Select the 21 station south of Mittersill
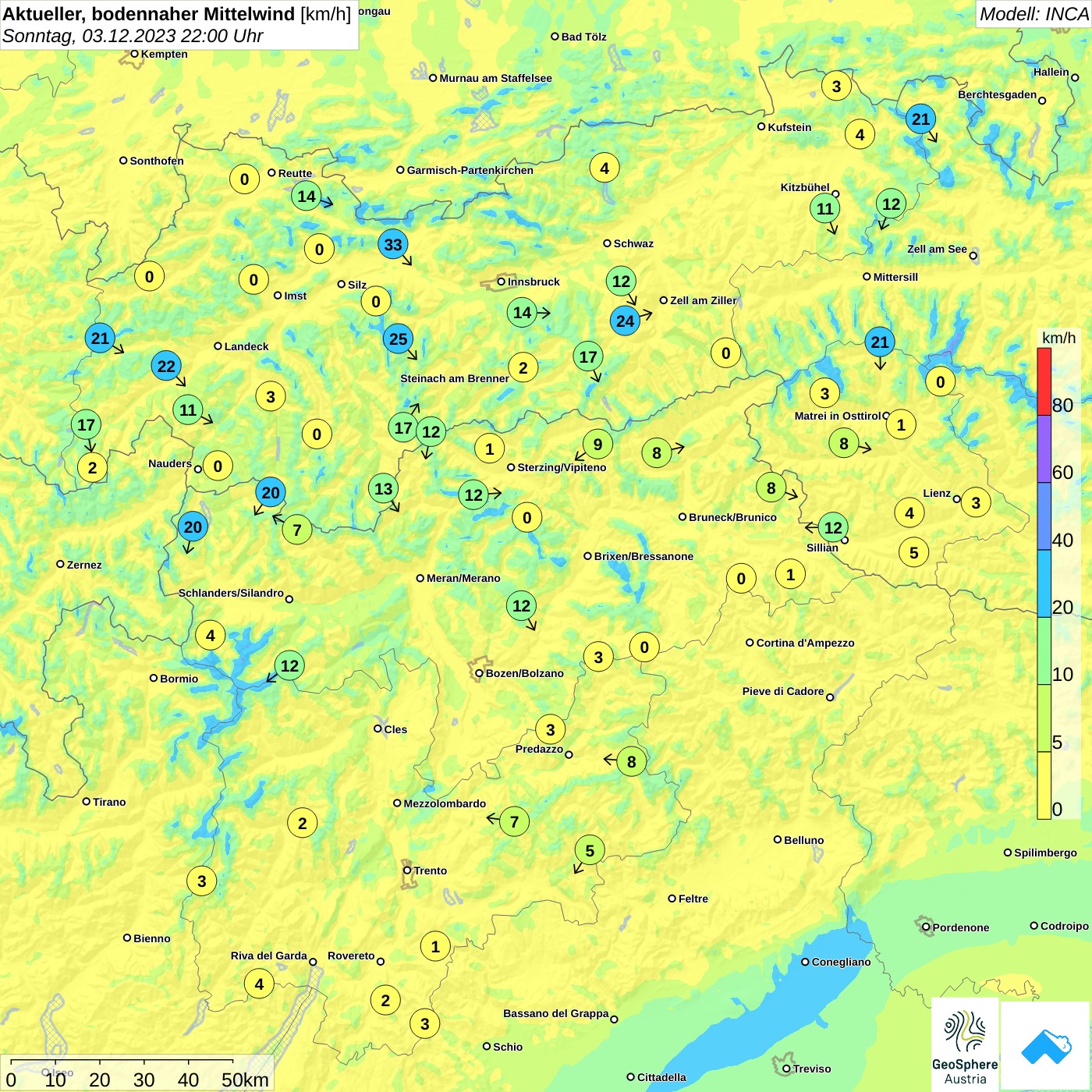1092x1092 pixels. coord(879,342)
